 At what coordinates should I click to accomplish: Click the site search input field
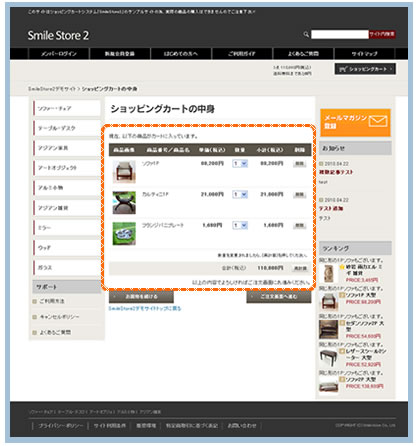point(340,34)
